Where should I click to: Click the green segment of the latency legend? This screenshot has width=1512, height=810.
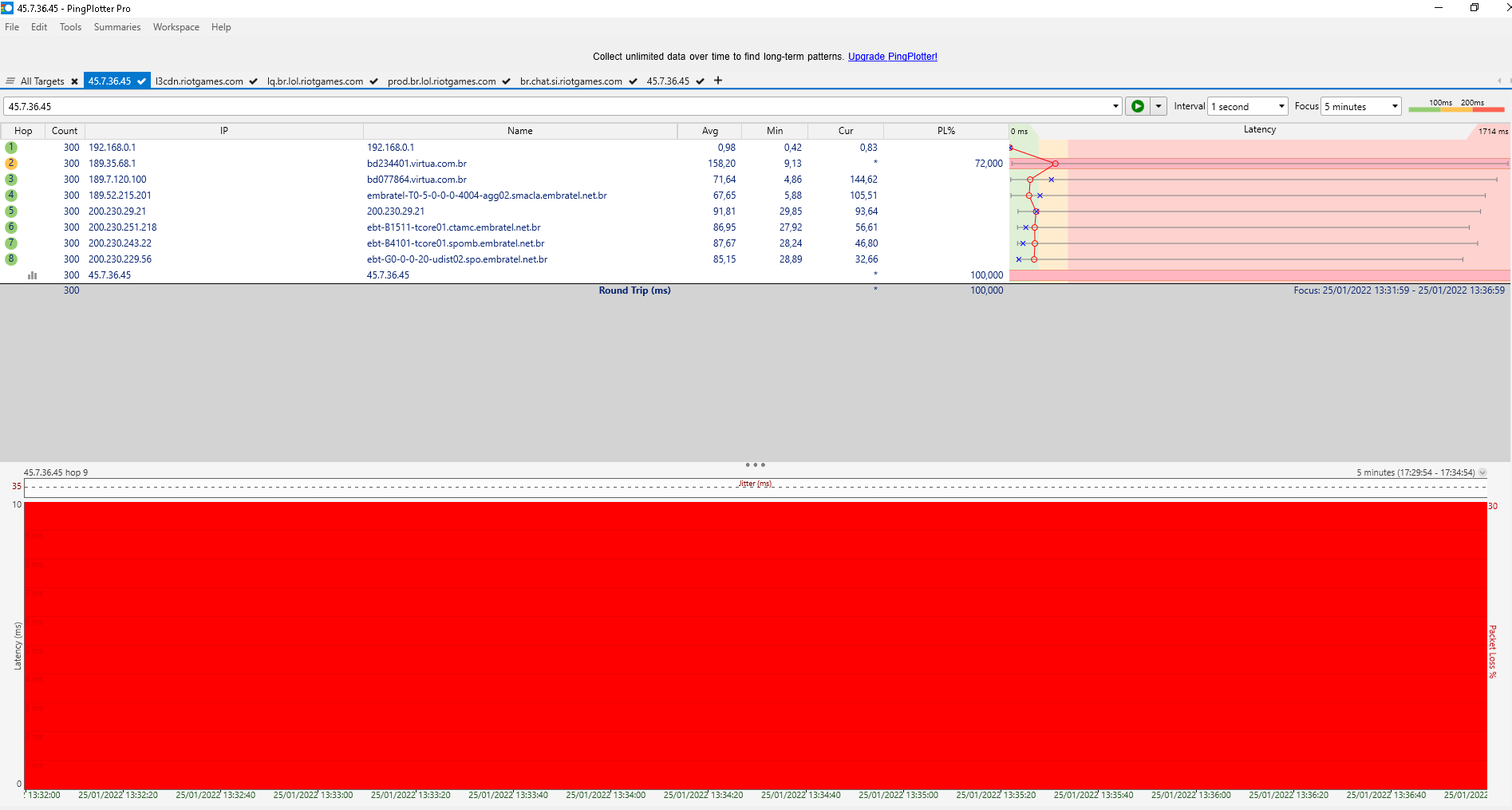[1424, 109]
